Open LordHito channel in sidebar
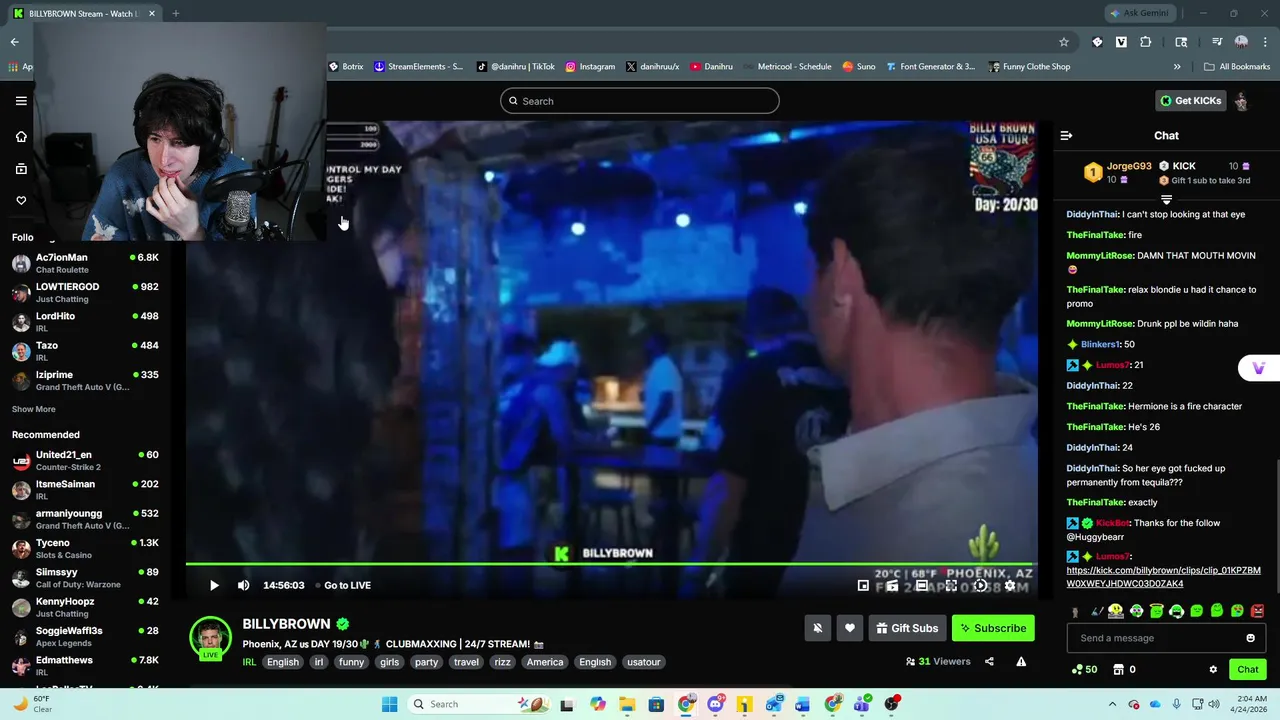This screenshot has height=720, width=1280. [x=85, y=321]
